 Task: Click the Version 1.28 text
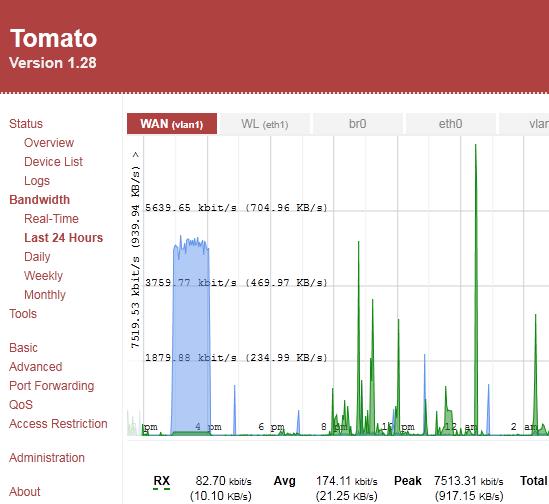point(53,63)
